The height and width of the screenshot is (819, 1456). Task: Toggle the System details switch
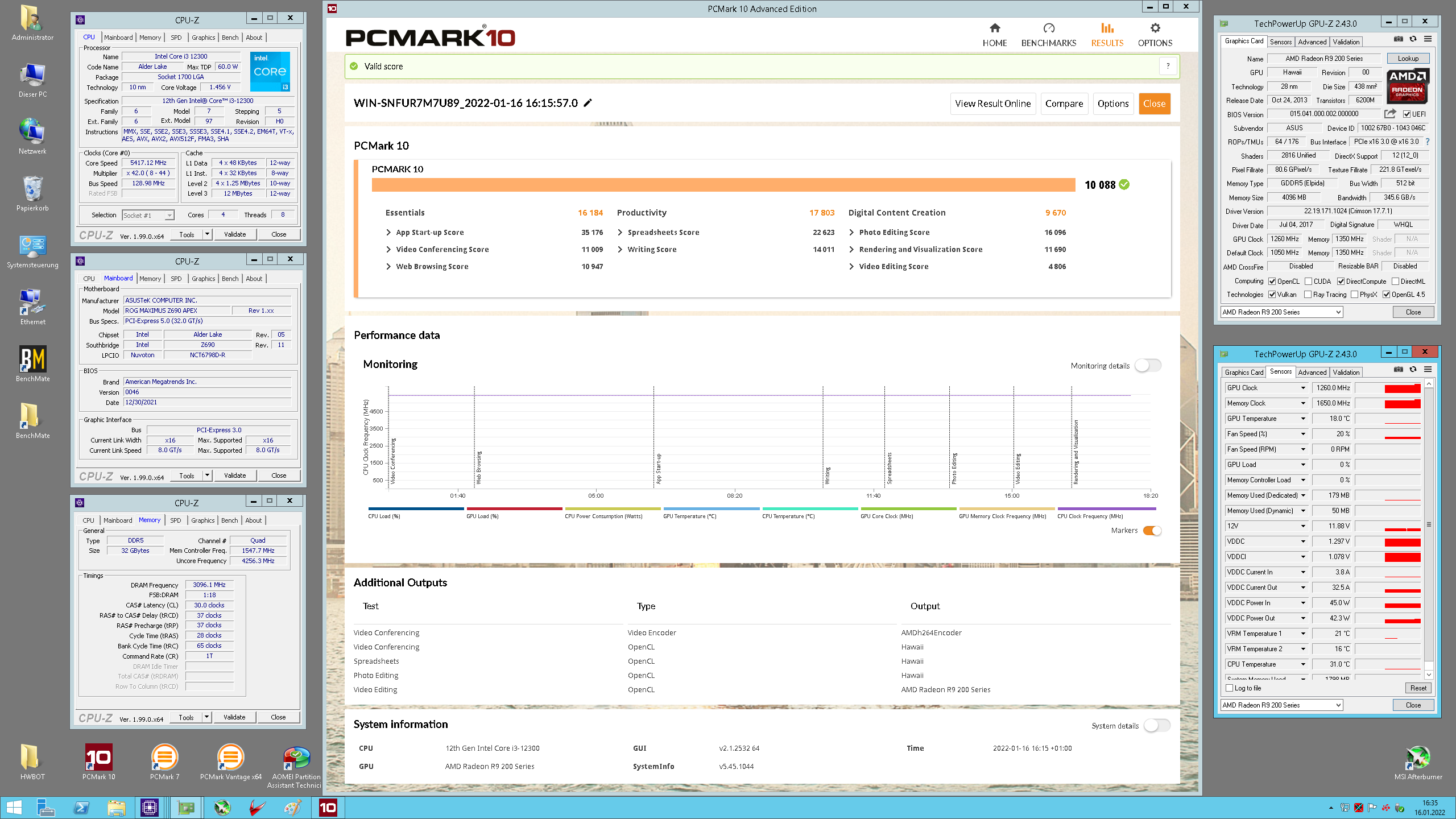tap(1157, 726)
